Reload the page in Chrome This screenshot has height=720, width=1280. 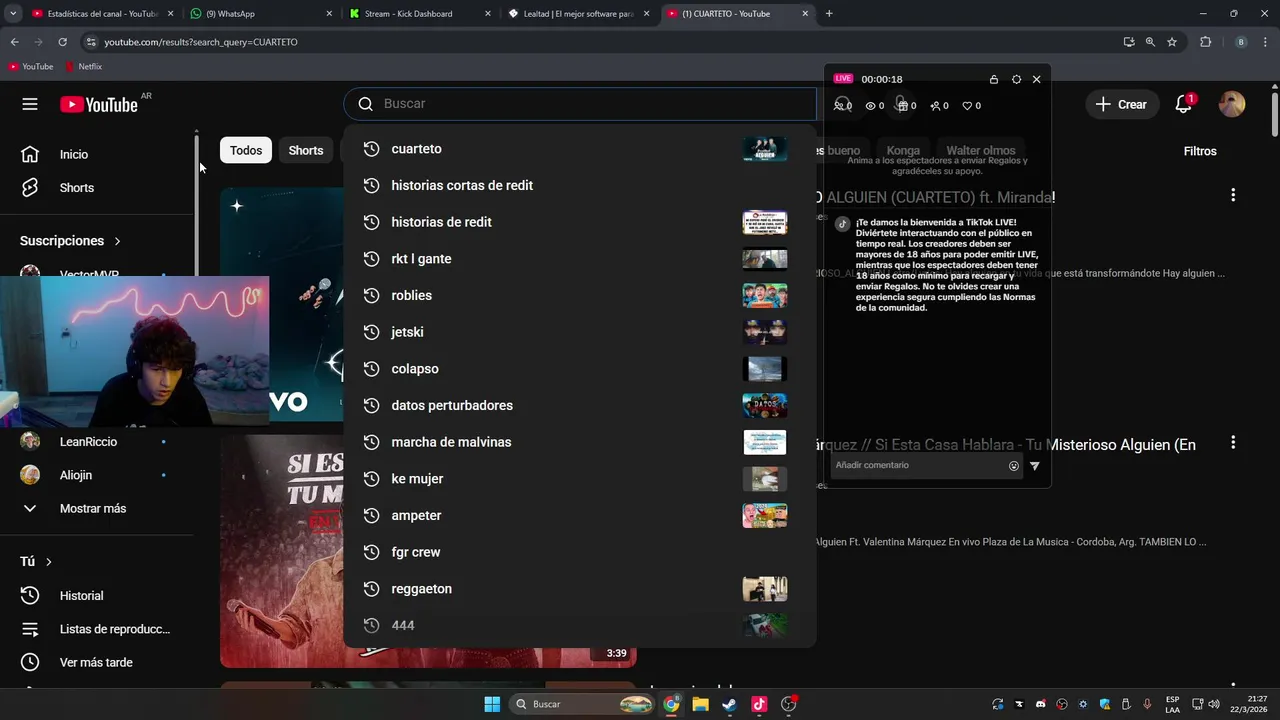tap(62, 42)
